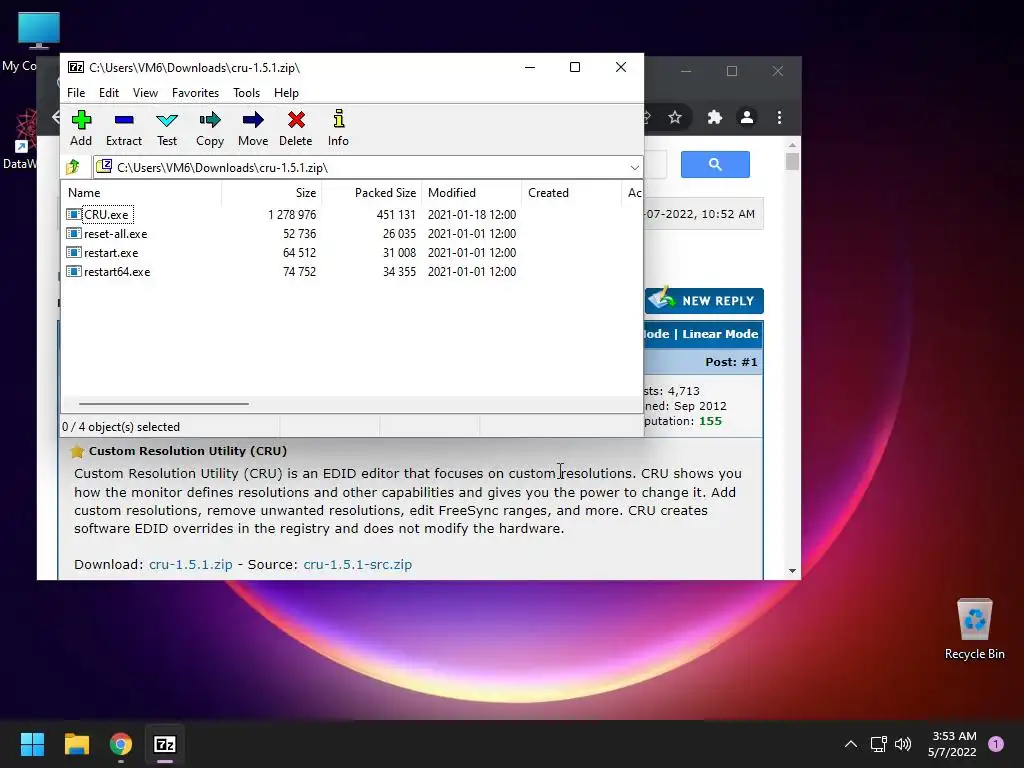The height and width of the screenshot is (768, 1024).
Task: Open Recycle Bin on desktop
Action: 974,628
